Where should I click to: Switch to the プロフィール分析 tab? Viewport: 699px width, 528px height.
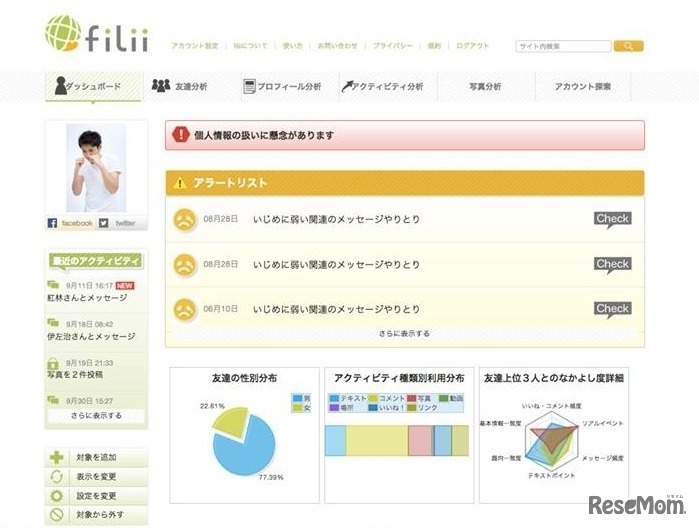[x=289, y=86]
